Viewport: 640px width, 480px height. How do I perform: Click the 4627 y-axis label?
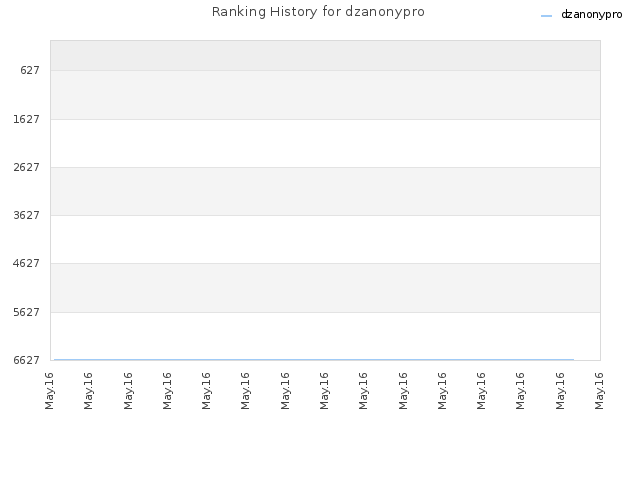click(27, 263)
